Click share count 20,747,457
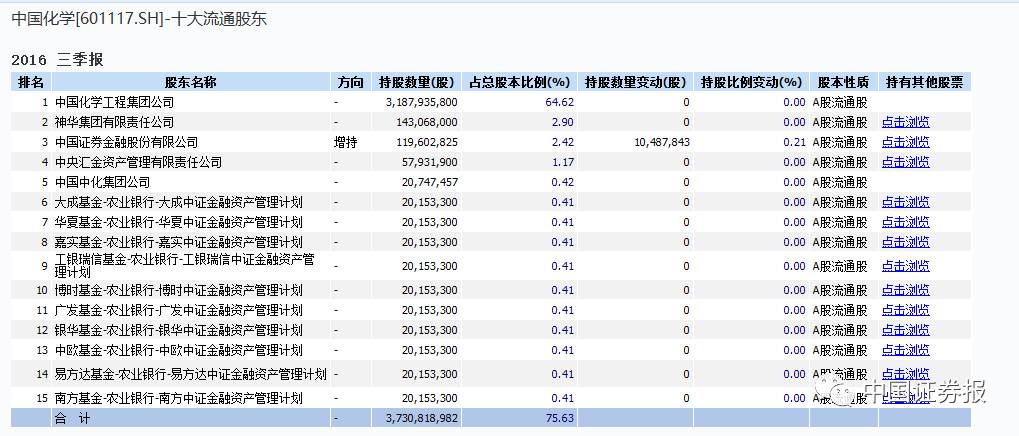This screenshot has width=1019, height=436. 430,182
